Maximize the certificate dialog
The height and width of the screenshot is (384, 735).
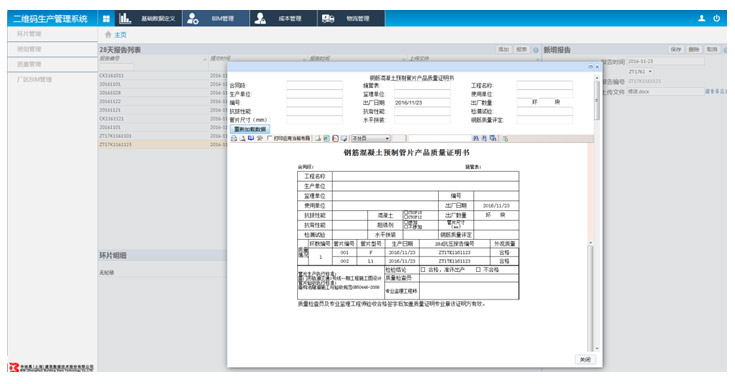591,67
